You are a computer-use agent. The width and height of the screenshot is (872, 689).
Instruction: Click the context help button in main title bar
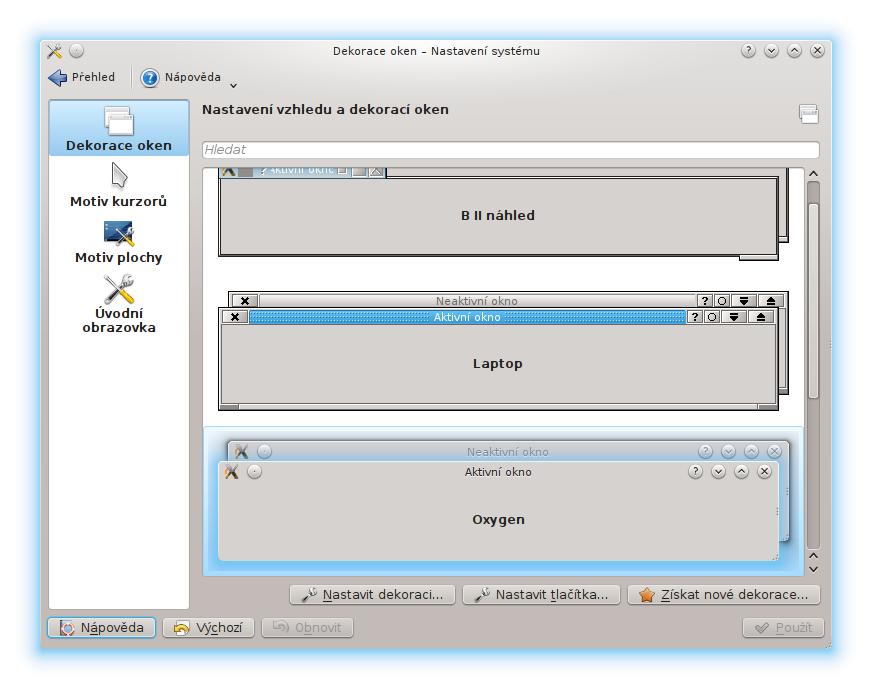pos(749,51)
